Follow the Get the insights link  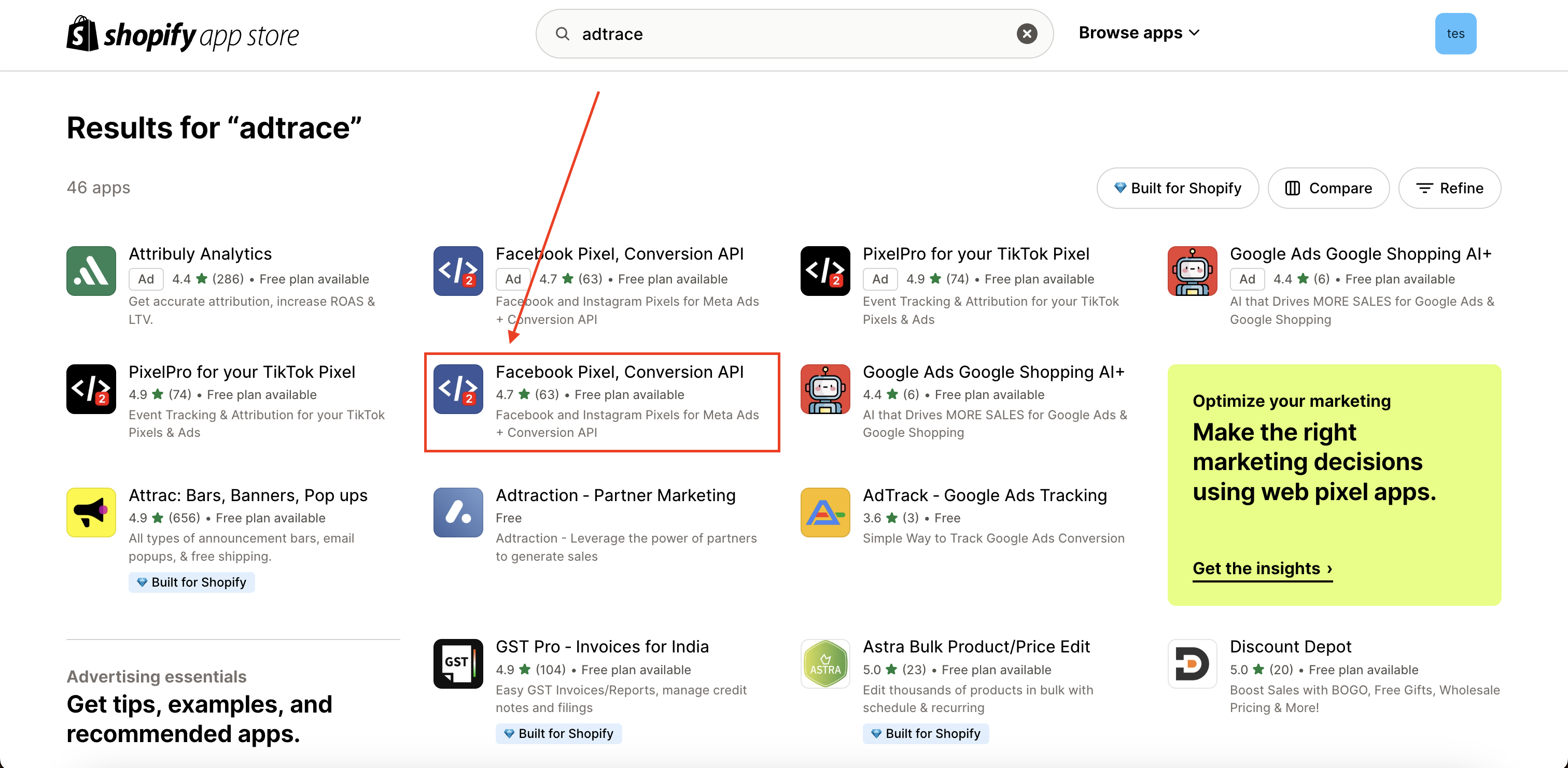pyautogui.click(x=1263, y=568)
